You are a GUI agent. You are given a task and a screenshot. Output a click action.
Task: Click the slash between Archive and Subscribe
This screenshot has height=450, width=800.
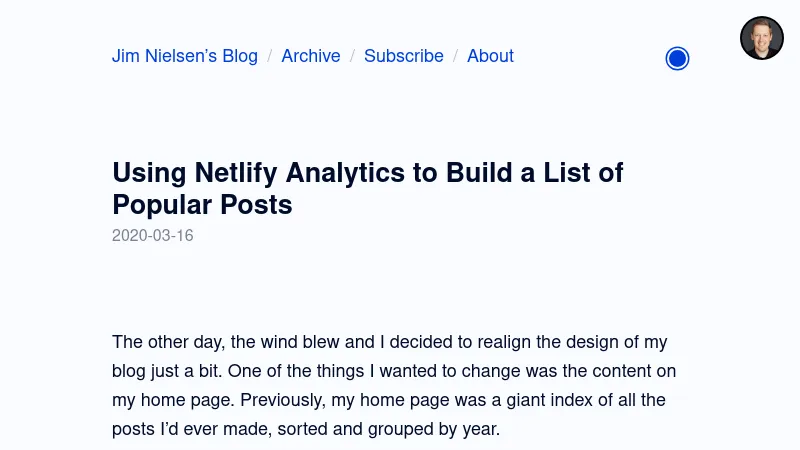point(352,56)
